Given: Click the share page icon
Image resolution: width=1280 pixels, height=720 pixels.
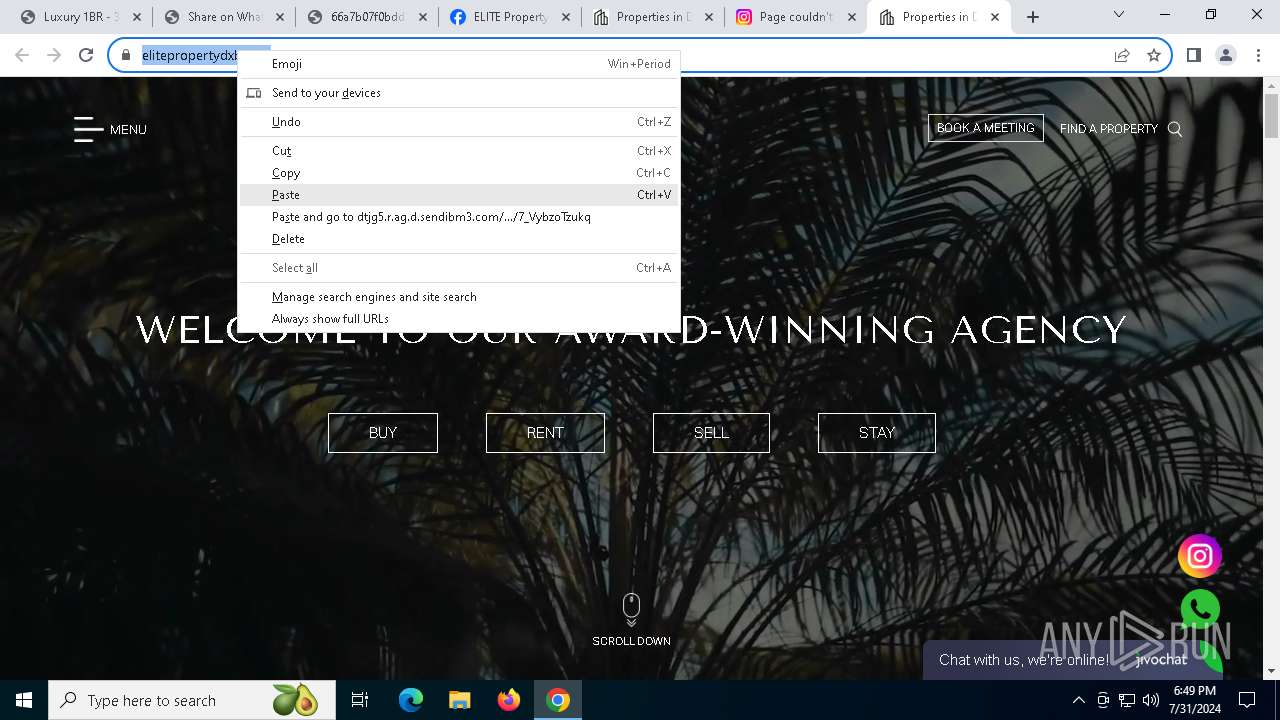Looking at the screenshot, I should coord(1122,56).
